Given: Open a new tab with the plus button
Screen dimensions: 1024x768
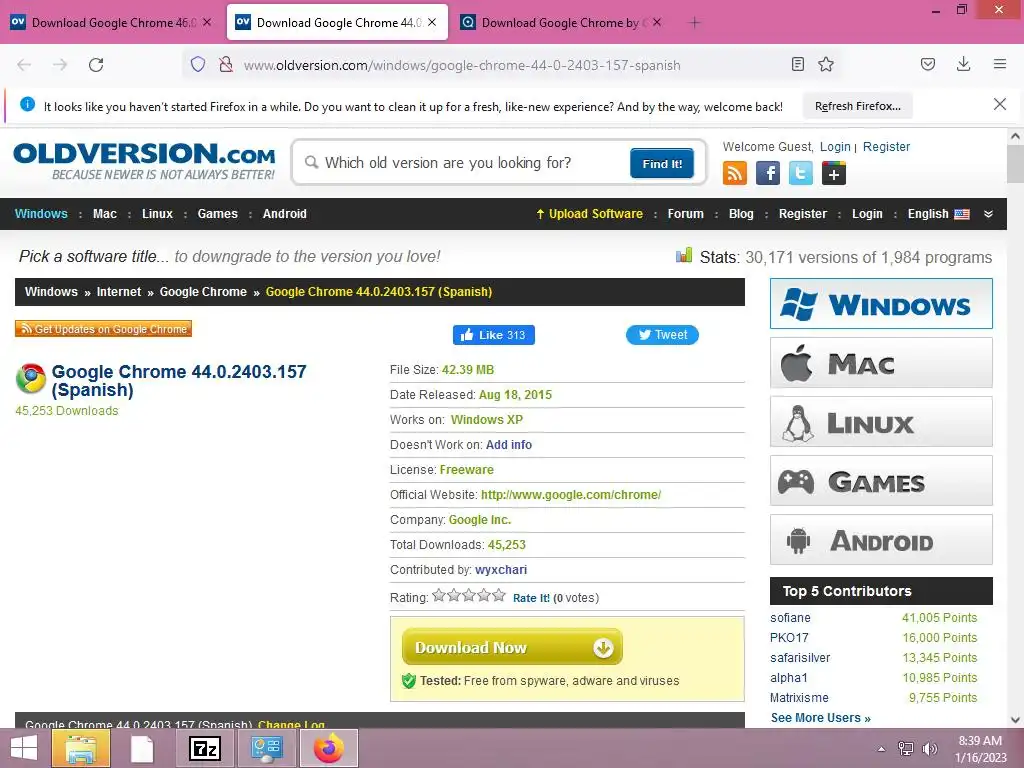Looking at the screenshot, I should click(x=694, y=23).
